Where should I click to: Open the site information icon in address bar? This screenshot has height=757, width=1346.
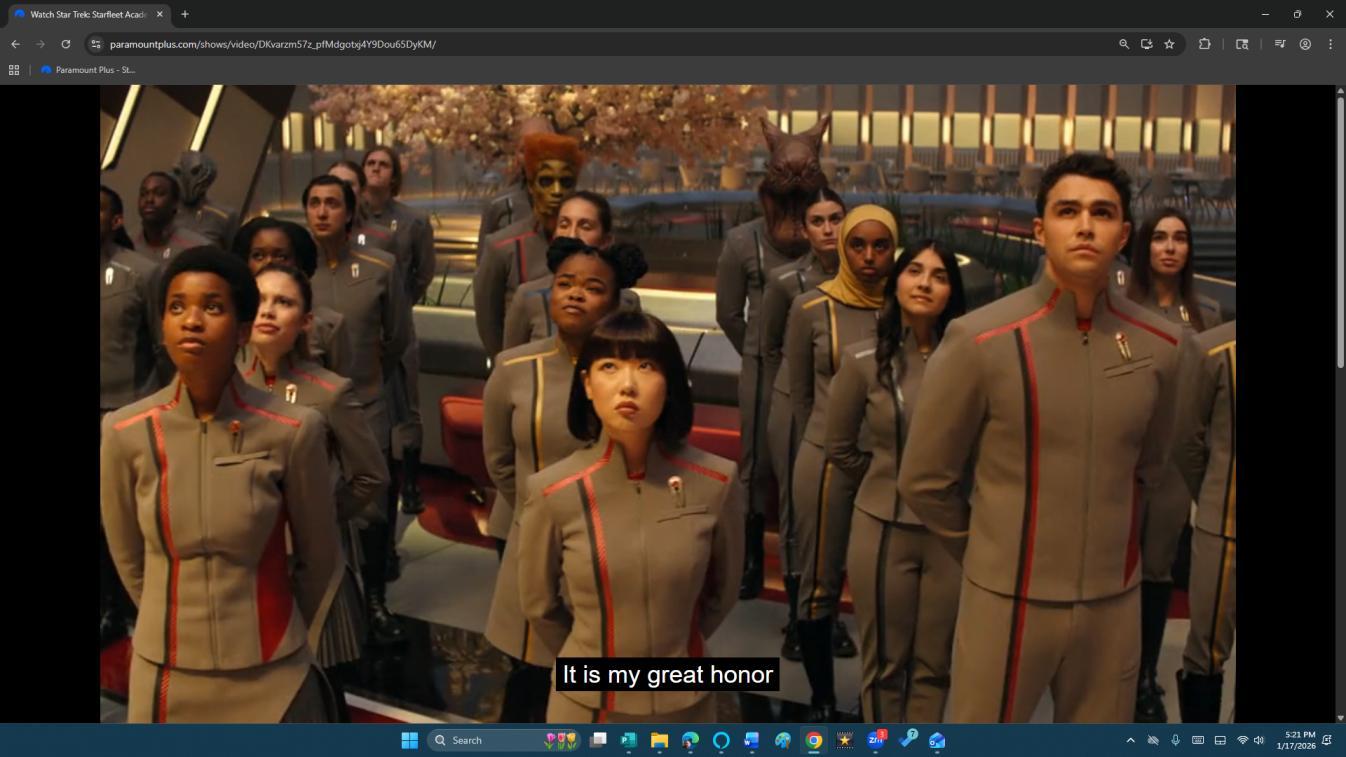pos(96,44)
